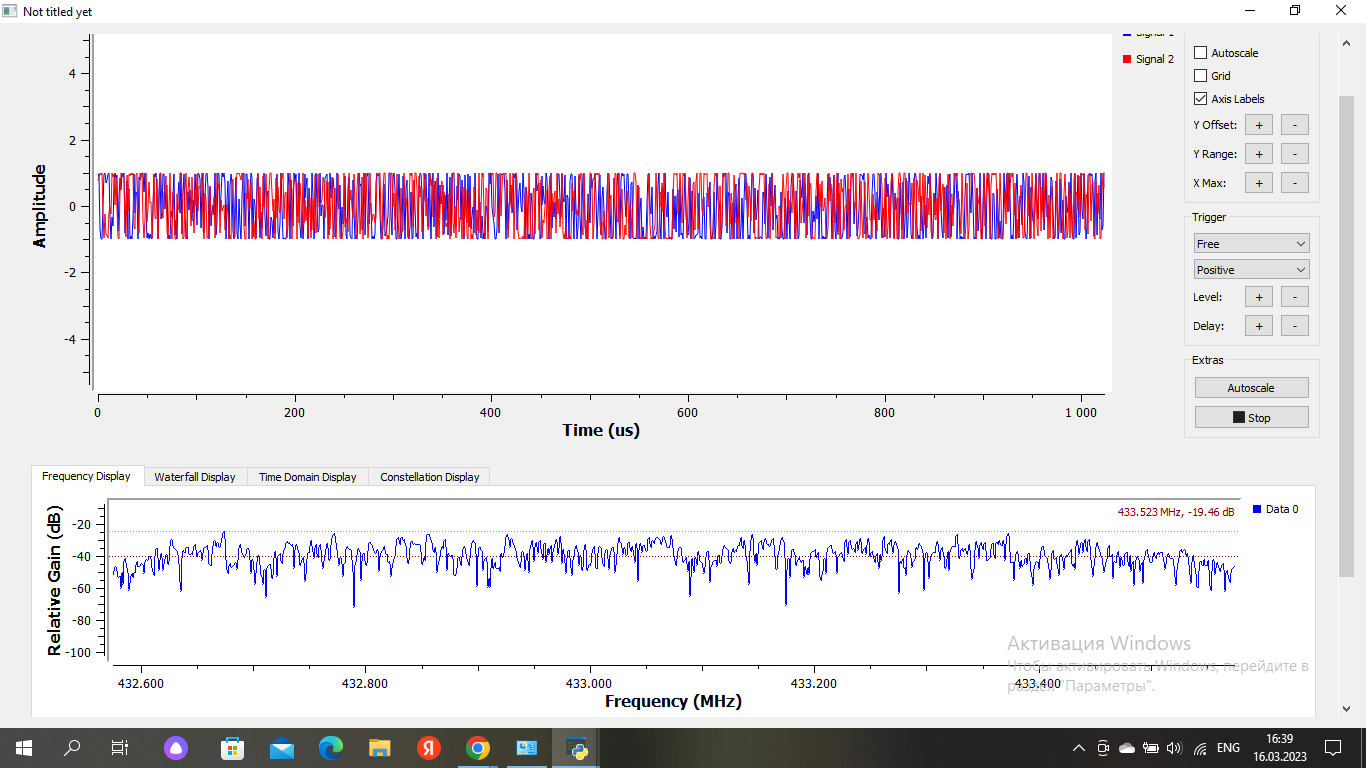Increase X Max with the plus button
Screen dimensions: 1366x768
(1258, 183)
